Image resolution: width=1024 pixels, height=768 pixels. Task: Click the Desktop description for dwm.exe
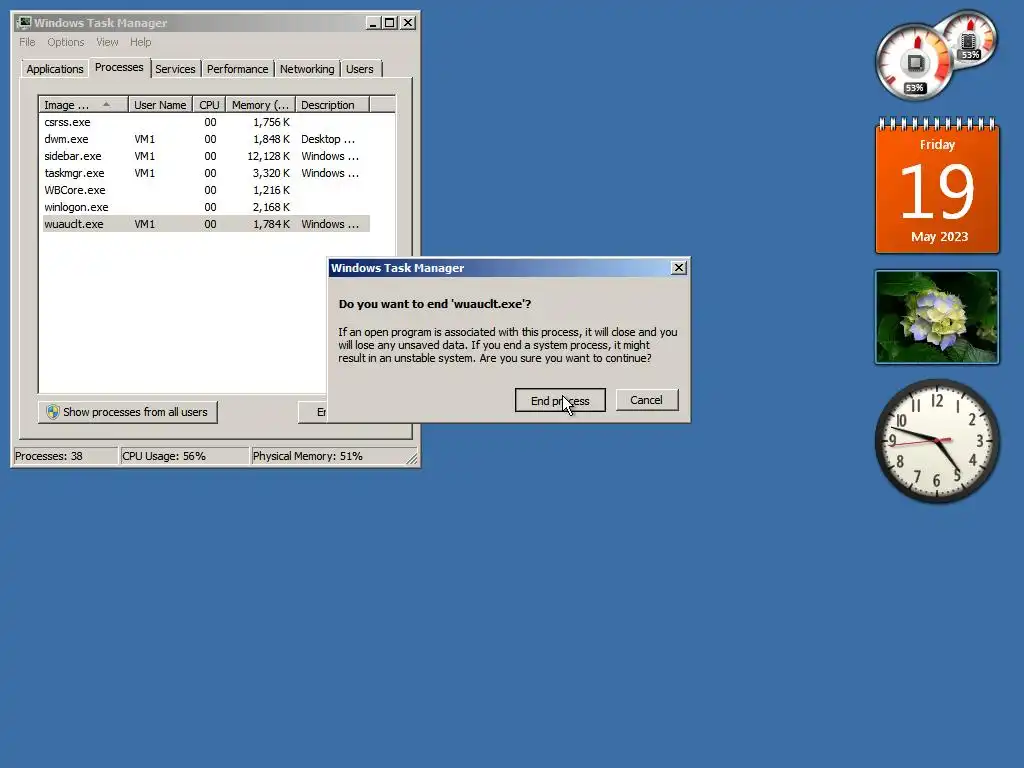coord(328,139)
